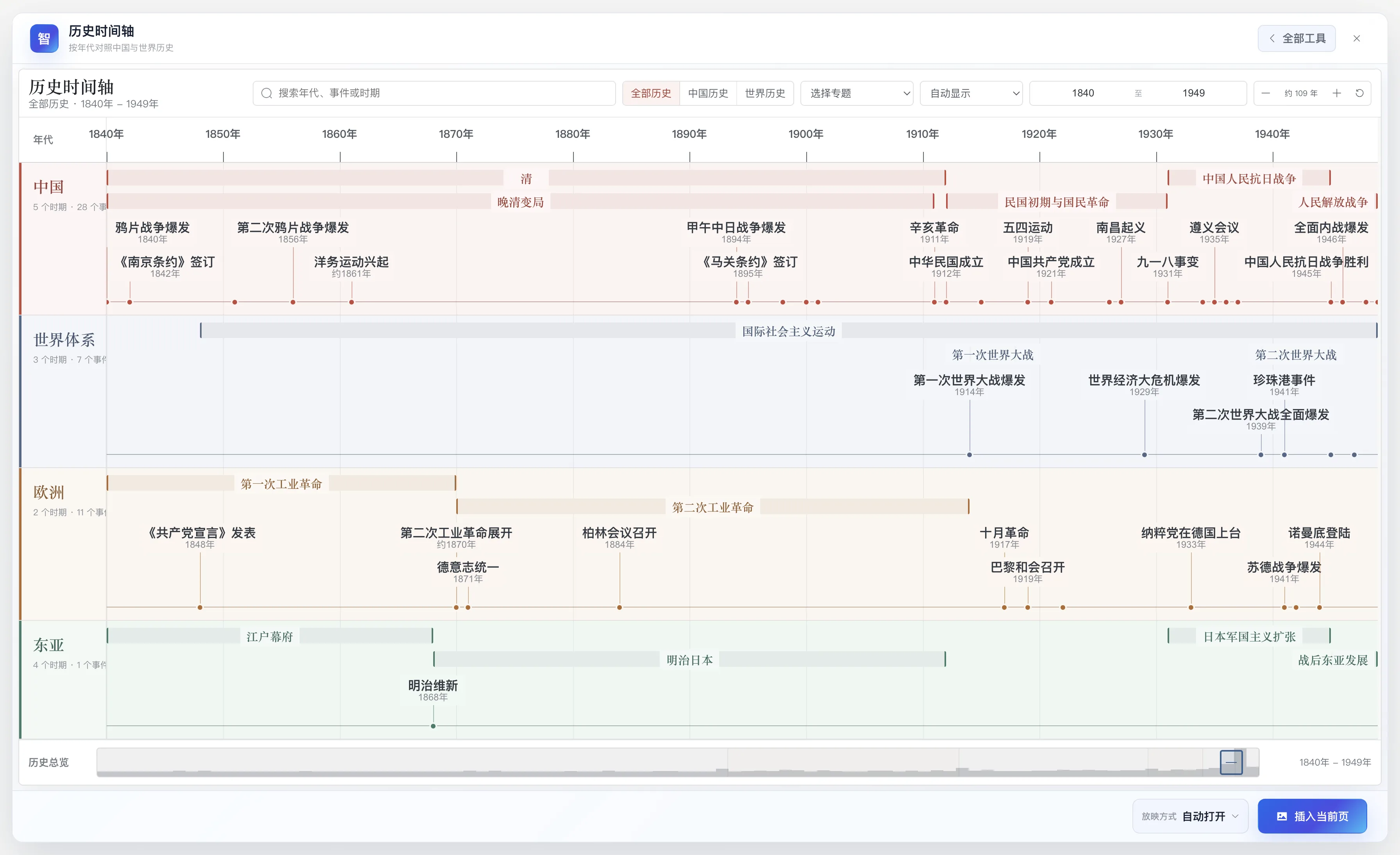Click the 插入当前页 button
The height and width of the screenshot is (855, 1400).
[1312, 816]
